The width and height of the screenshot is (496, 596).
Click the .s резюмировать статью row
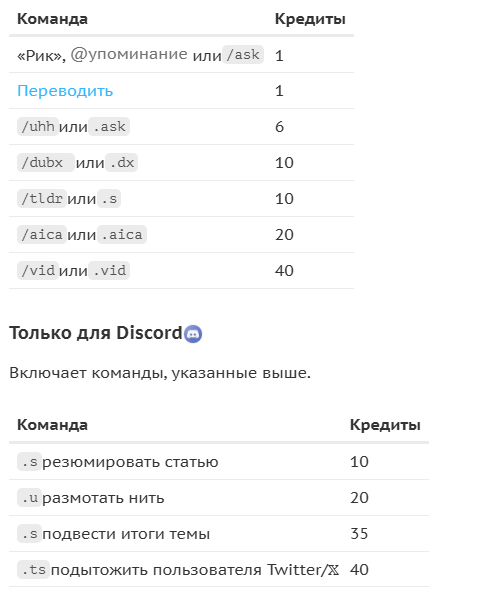[219, 462]
